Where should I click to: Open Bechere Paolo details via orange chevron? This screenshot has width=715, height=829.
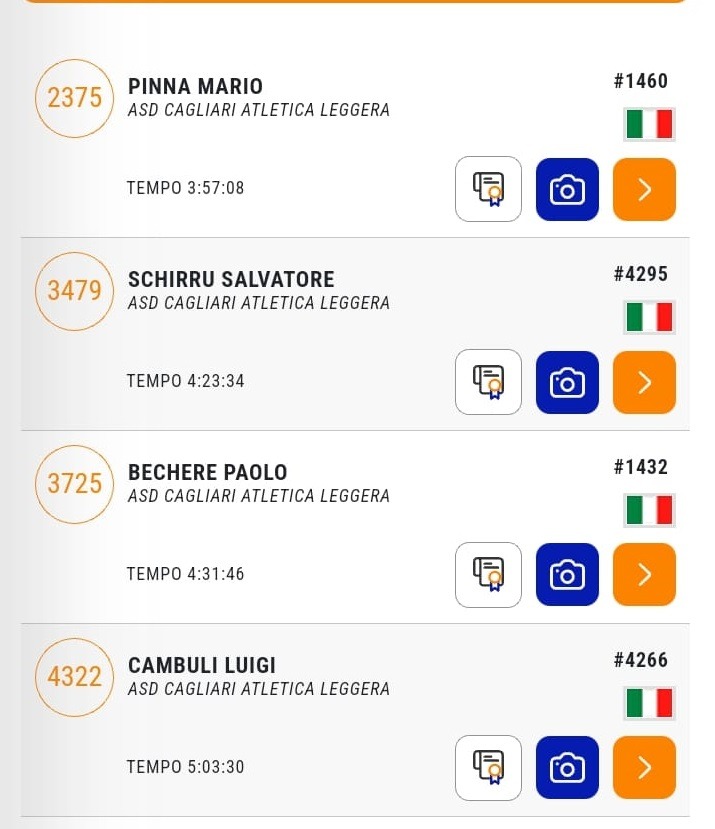644,575
